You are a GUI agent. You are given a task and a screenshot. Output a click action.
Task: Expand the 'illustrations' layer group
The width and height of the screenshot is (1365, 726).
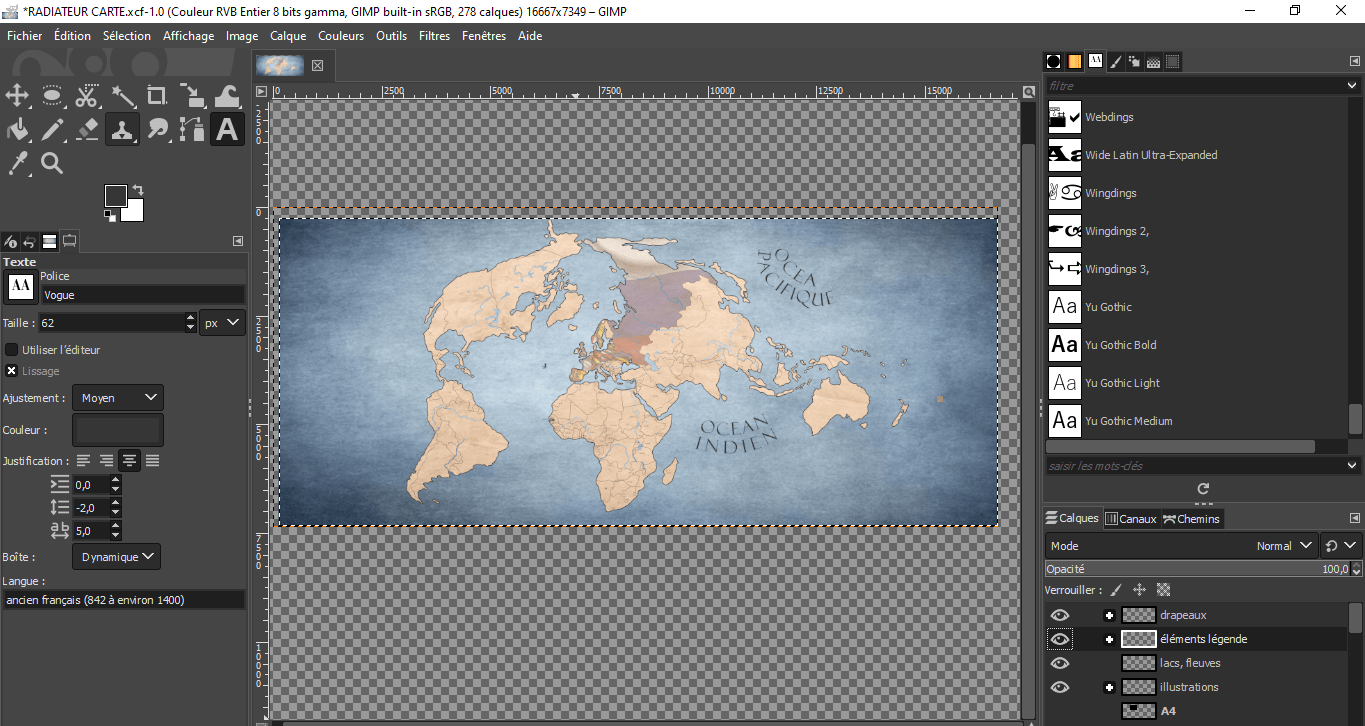[x=1109, y=687]
